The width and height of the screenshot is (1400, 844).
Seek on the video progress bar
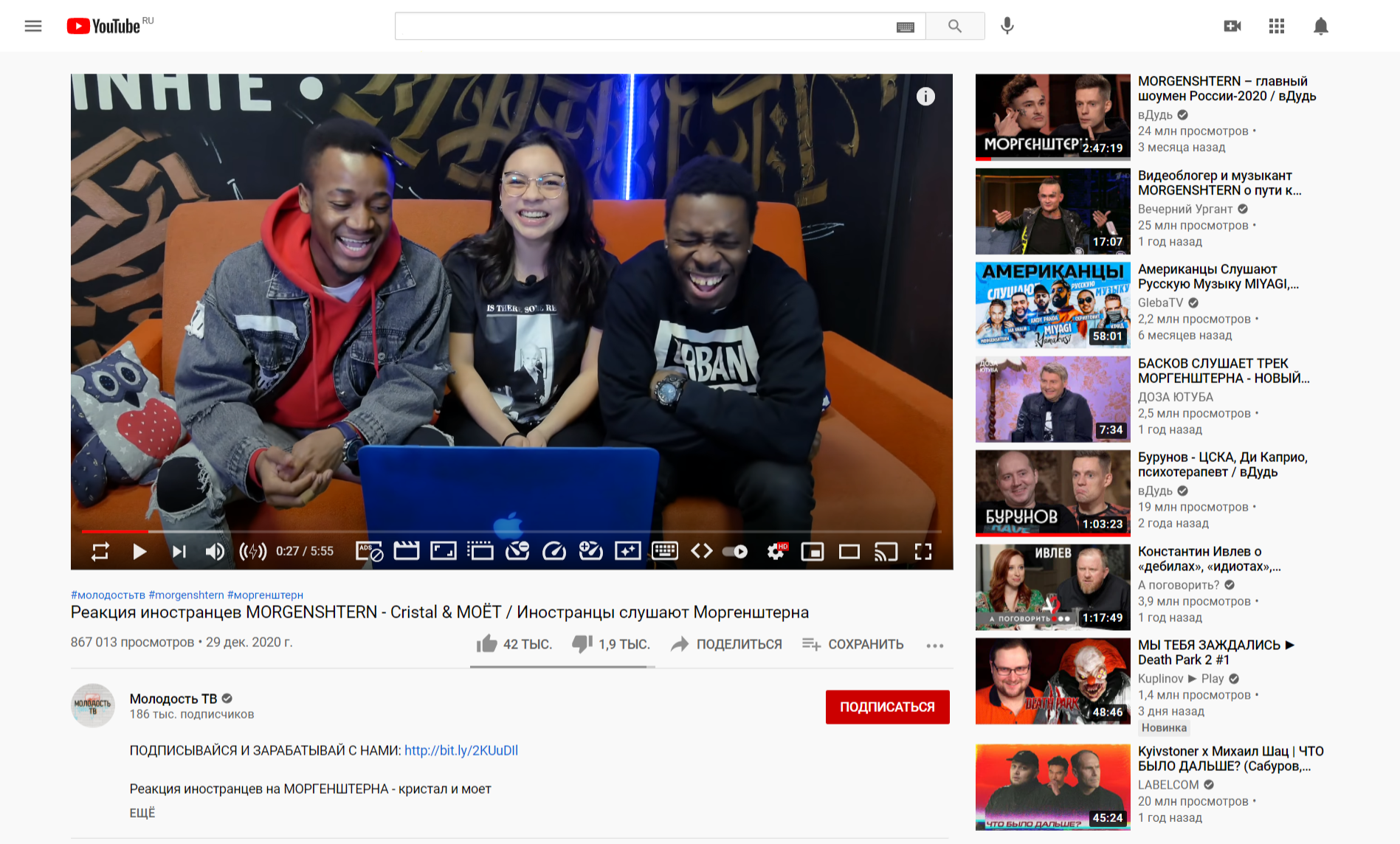point(511,531)
